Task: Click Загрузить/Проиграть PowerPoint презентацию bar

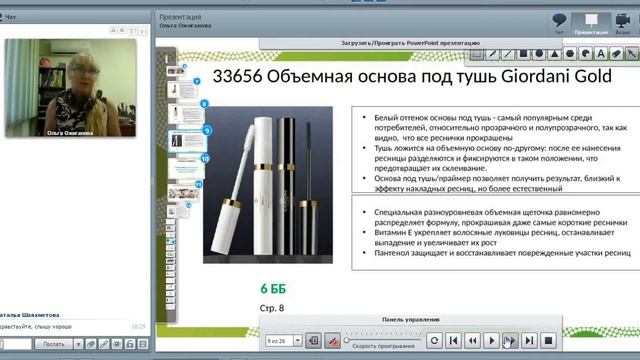Action: 411,43
